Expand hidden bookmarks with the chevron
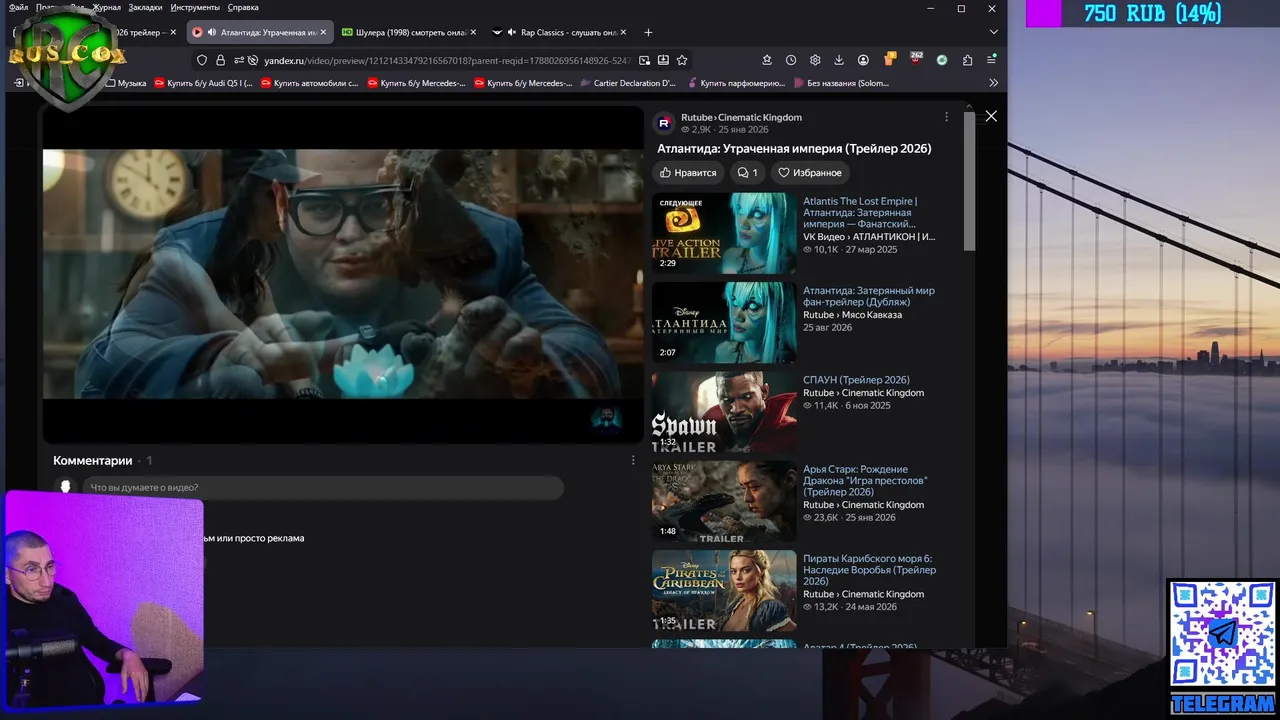The width and height of the screenshot is (1280, 720). (993, 83)
